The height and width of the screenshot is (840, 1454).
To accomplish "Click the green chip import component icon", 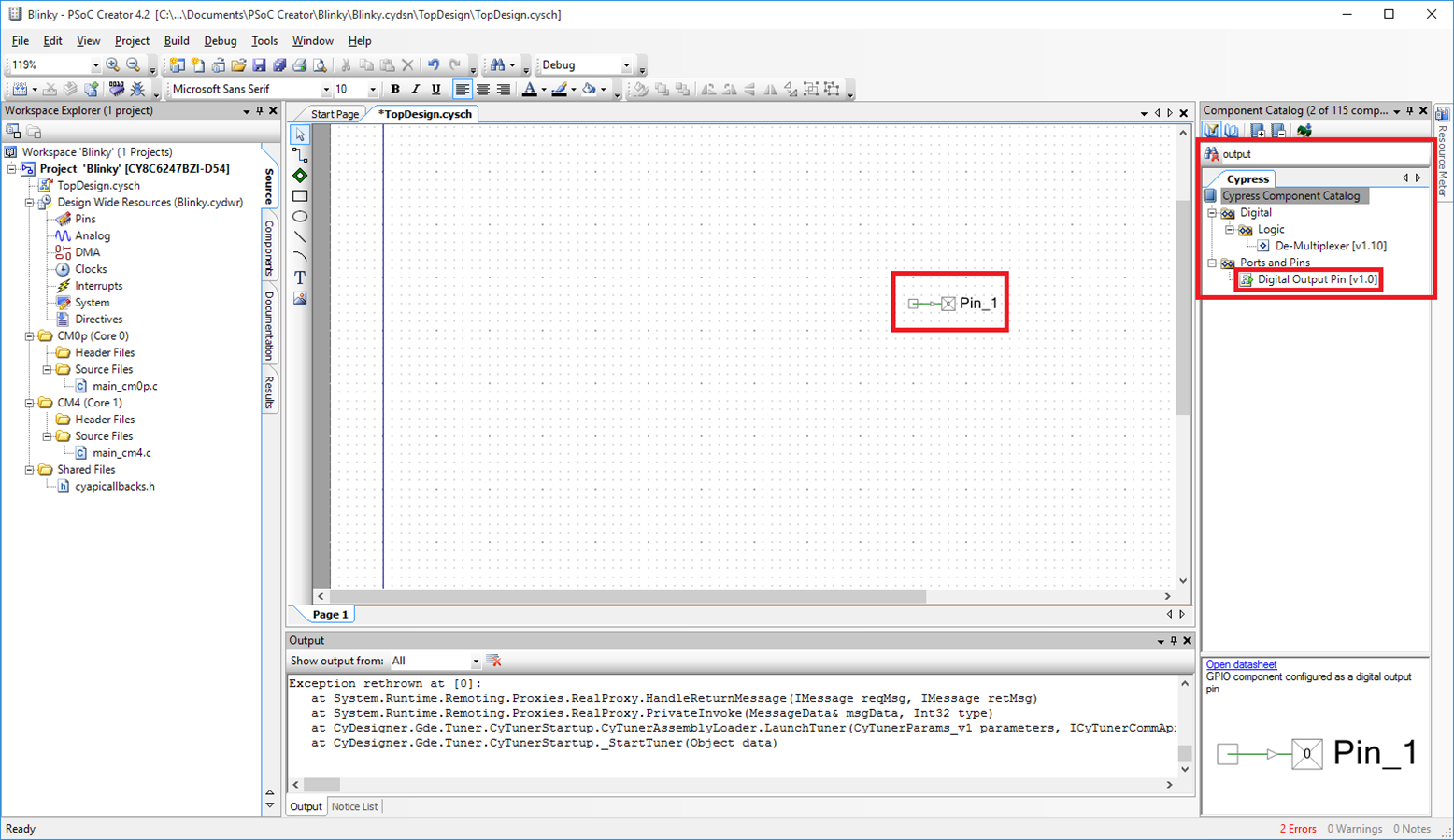I will click(x=1304, y=131).
